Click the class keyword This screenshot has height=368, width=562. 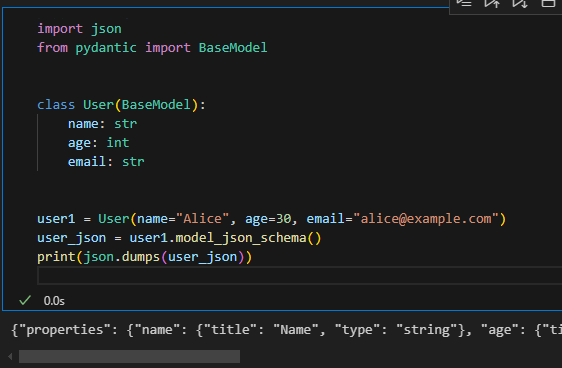[x=56, y=105]
